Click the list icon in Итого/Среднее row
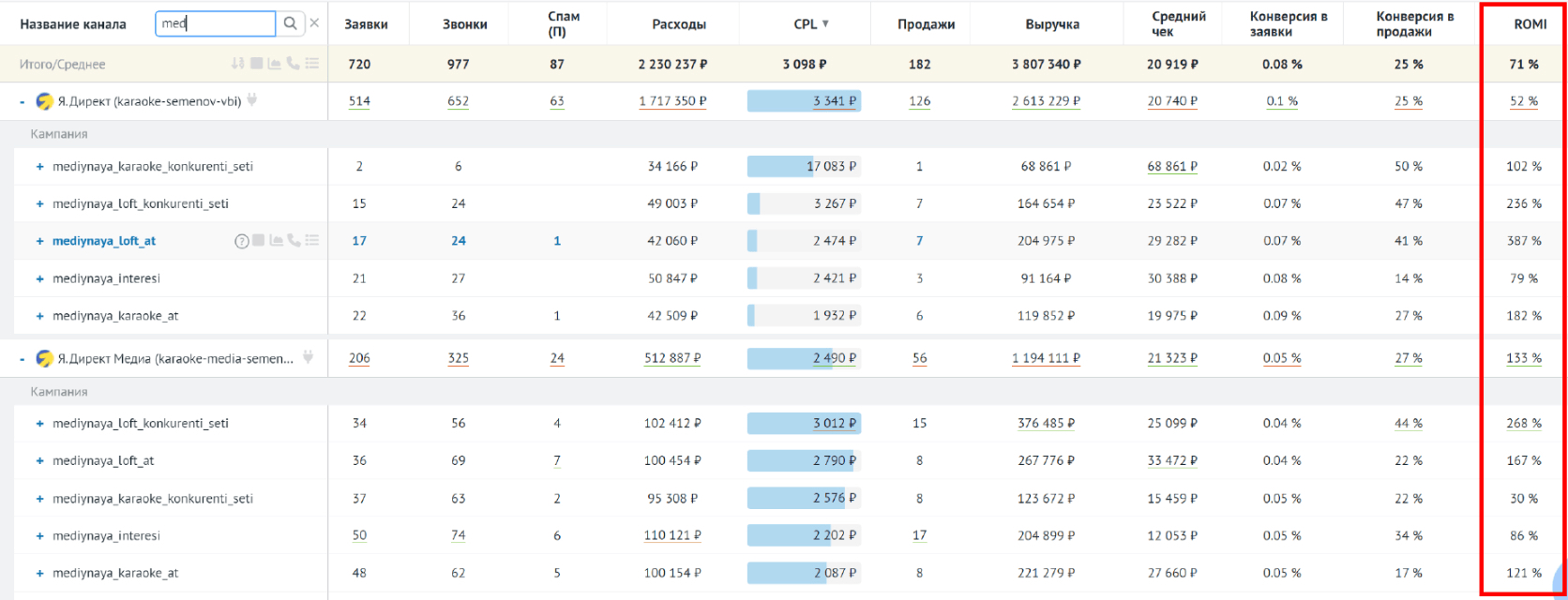The width and height of the screenshot is (1568, 600). click(312, 64)
